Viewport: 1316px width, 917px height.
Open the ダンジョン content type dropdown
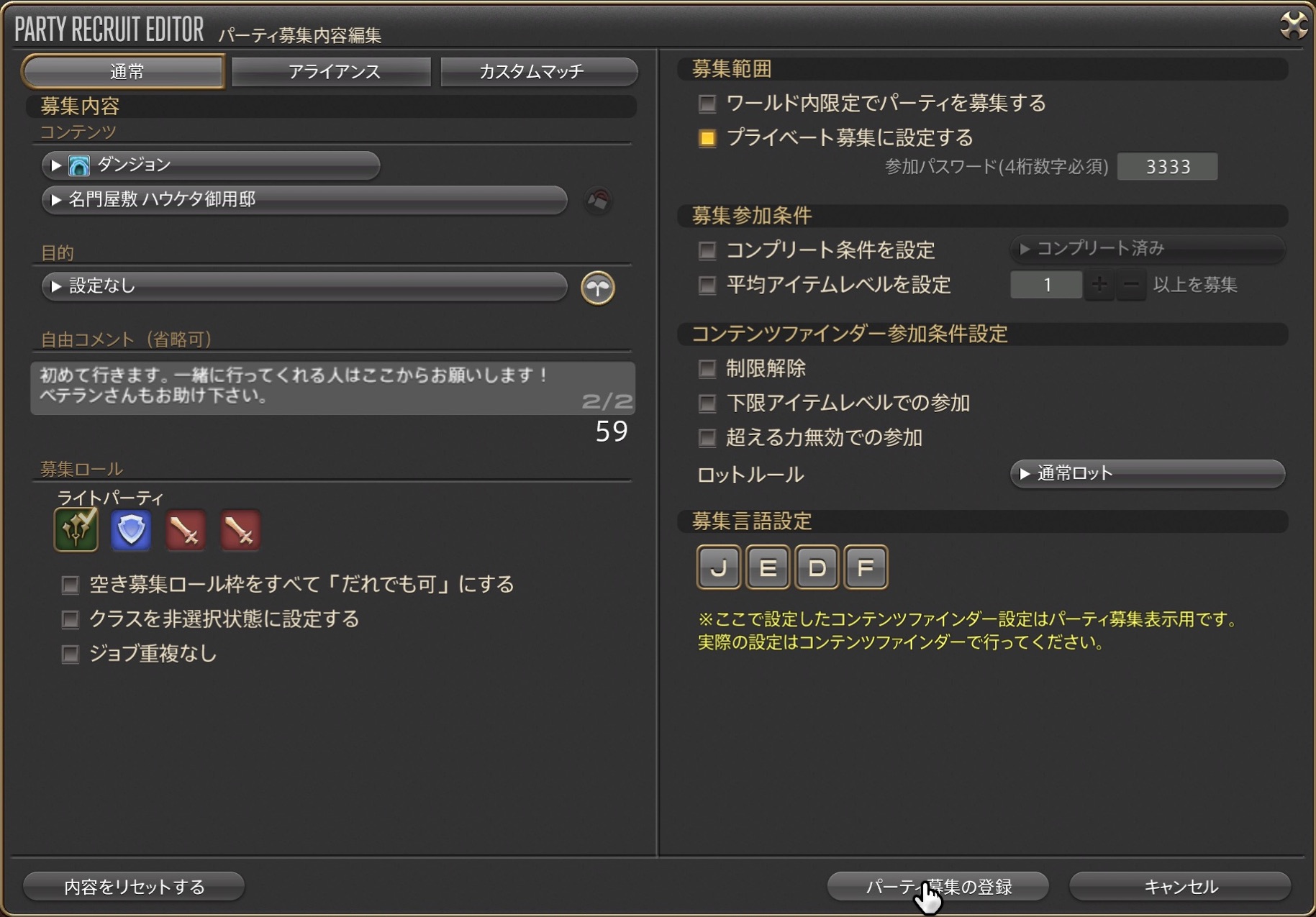(211, 165)
